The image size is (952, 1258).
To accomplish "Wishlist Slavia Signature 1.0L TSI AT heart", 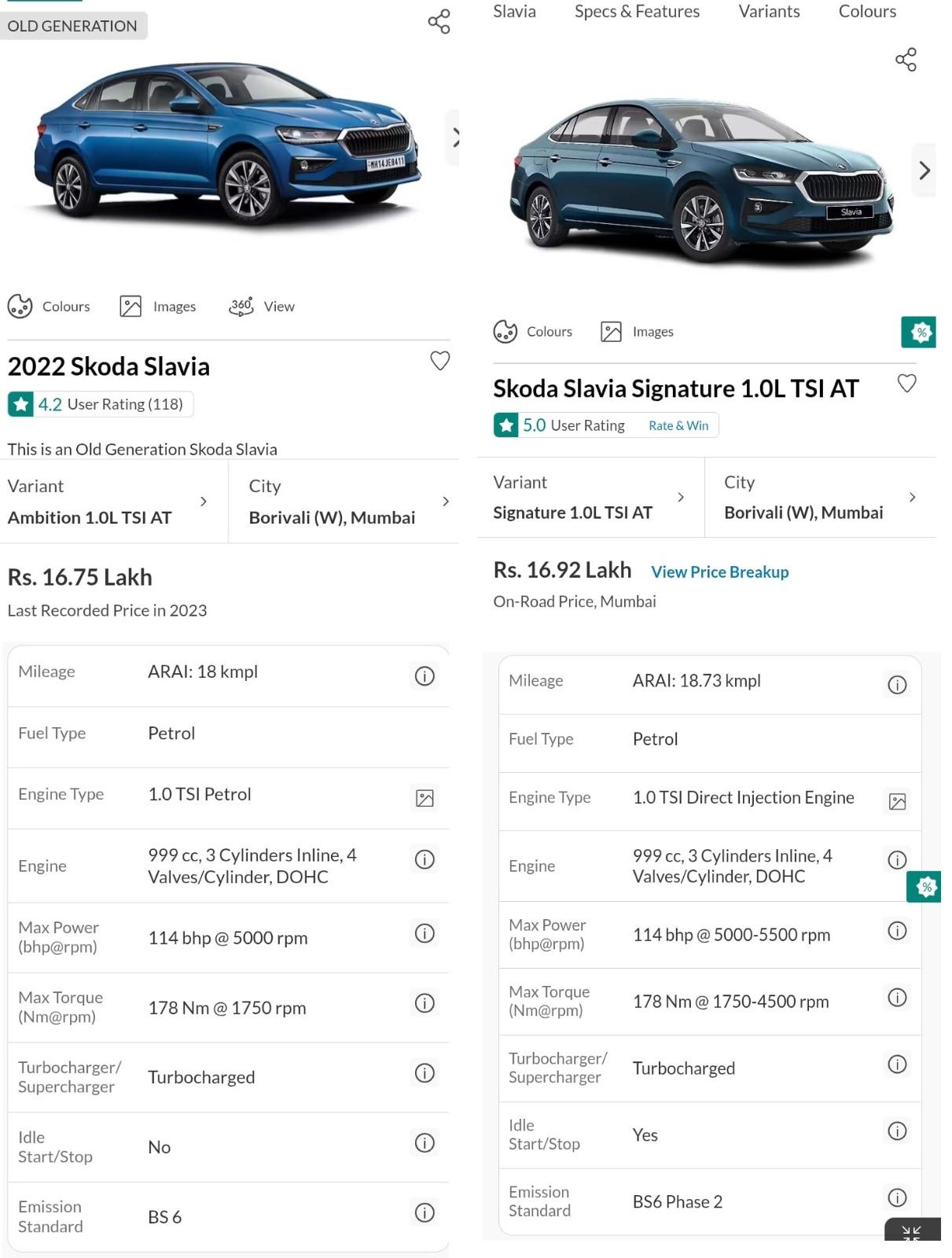I will (x=906, y=384).
